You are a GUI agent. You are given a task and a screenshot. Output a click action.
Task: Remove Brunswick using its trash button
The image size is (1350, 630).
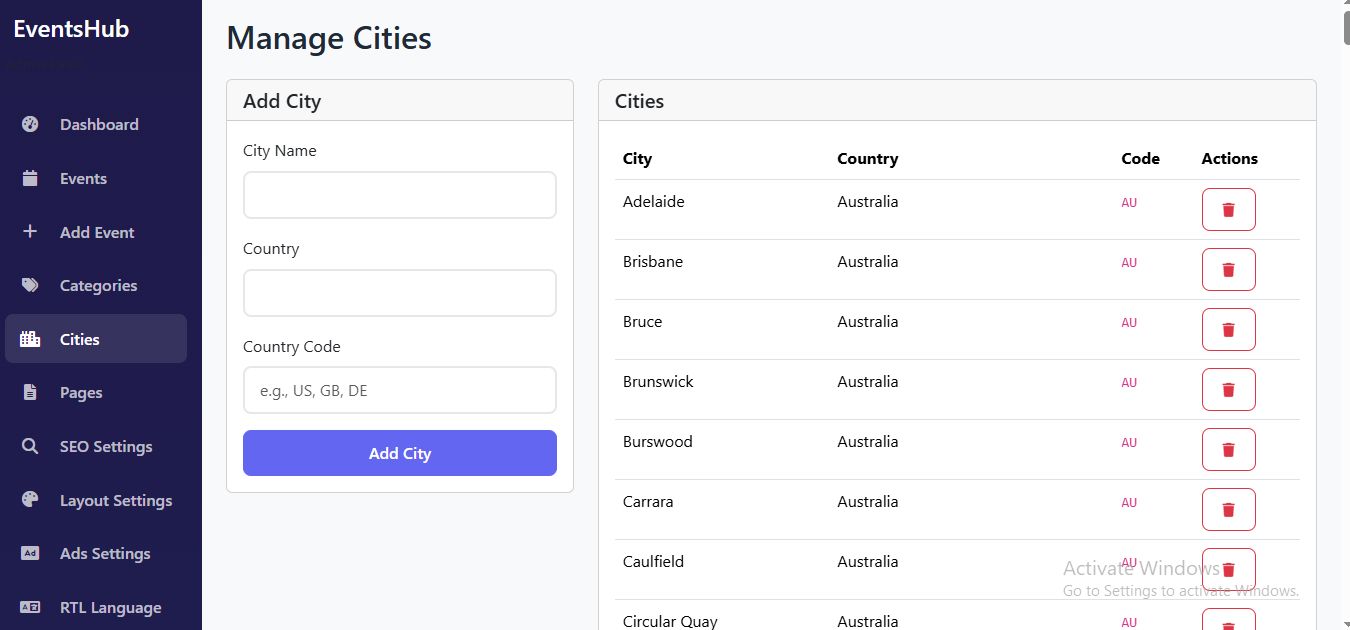1228,390
